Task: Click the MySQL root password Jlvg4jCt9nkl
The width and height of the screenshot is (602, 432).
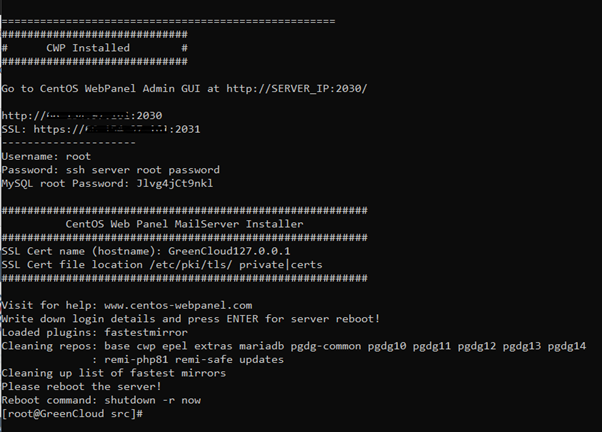Action: 175,184
